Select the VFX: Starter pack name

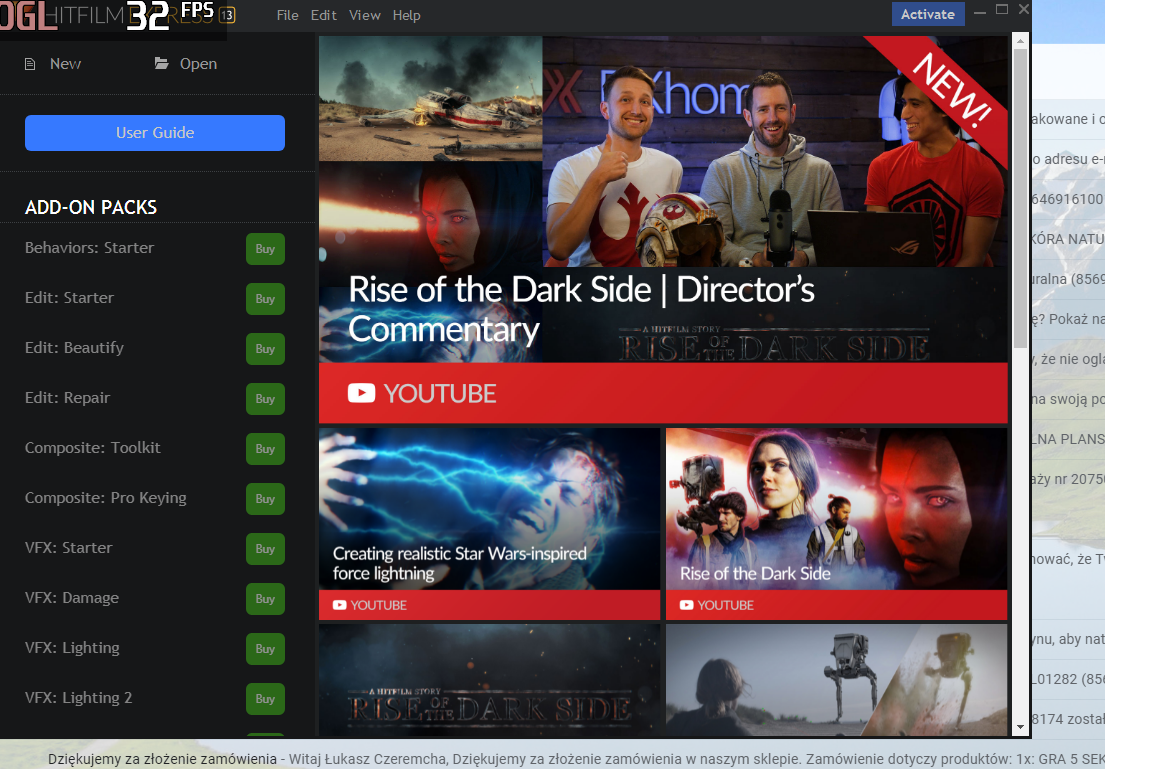(68, 547)
